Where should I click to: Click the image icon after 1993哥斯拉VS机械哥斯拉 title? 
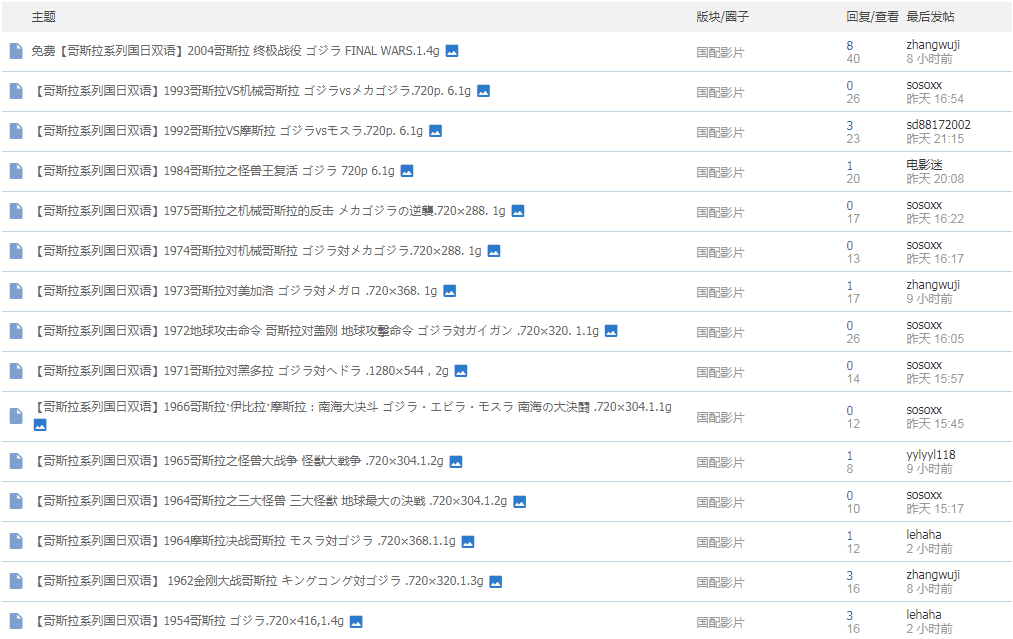483,90
